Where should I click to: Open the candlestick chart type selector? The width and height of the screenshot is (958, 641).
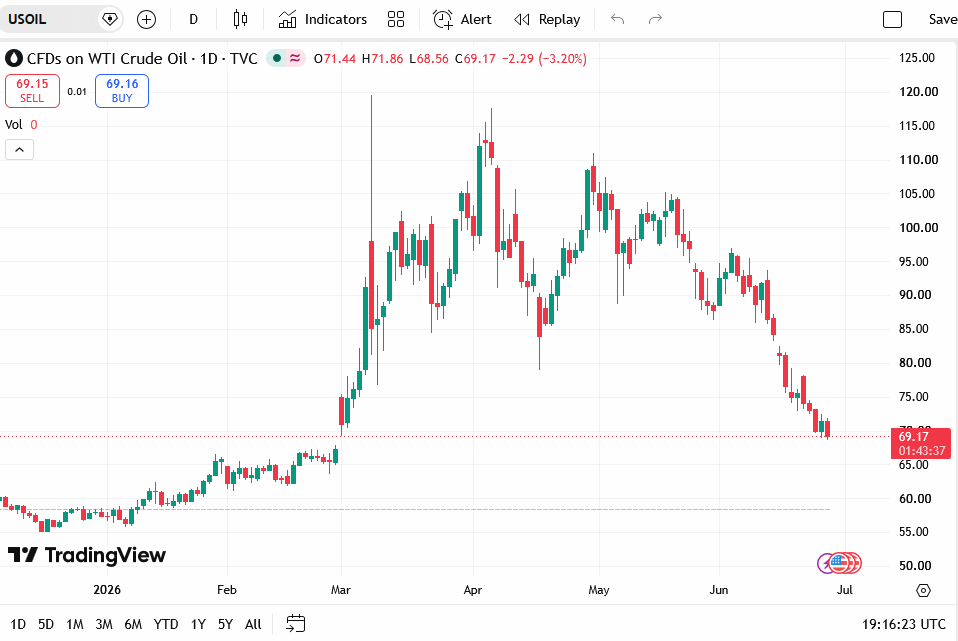241,20
